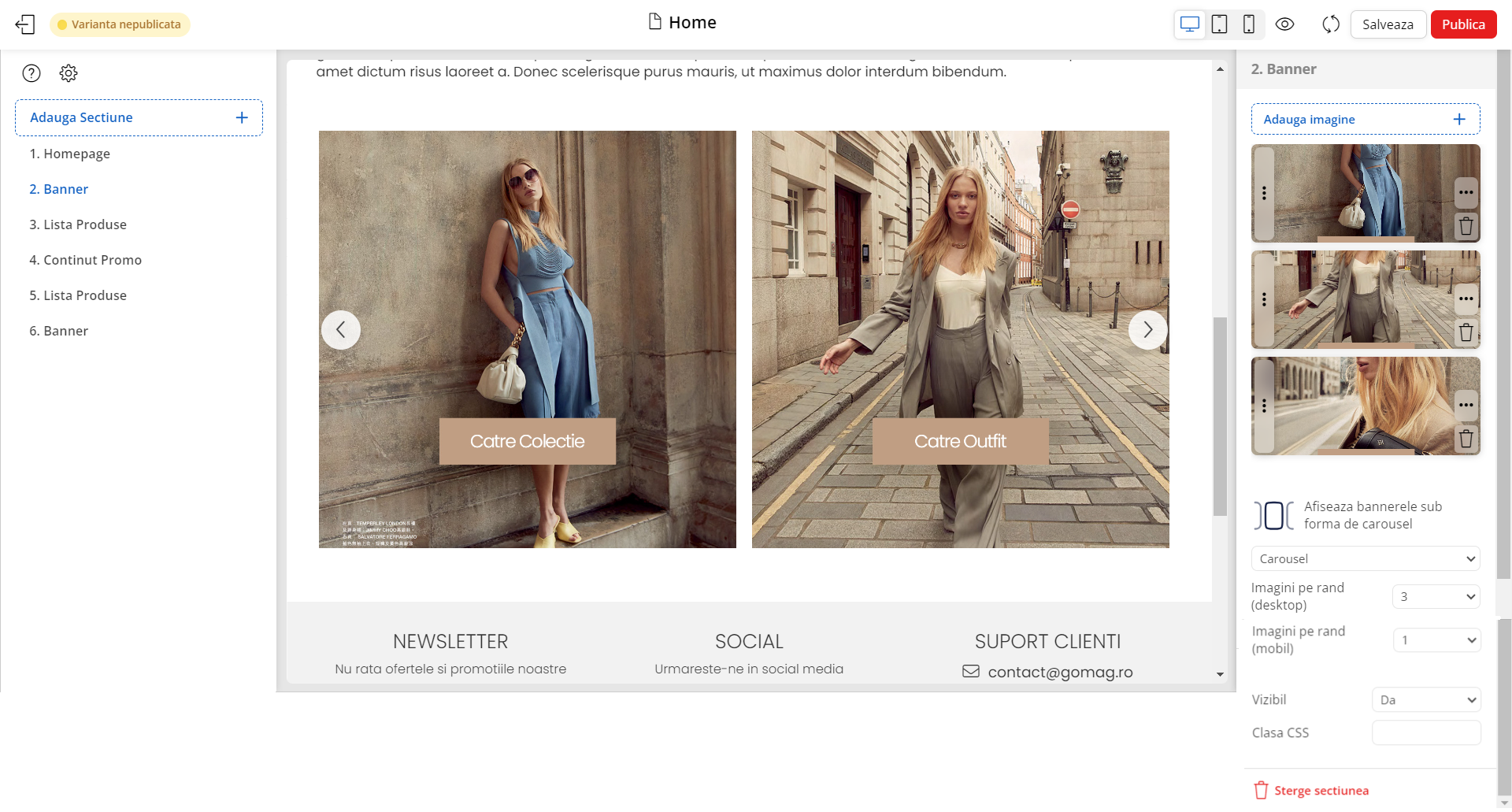Select 4. Continut Promo section
The image size is (1512, 812).
point(85,260)
